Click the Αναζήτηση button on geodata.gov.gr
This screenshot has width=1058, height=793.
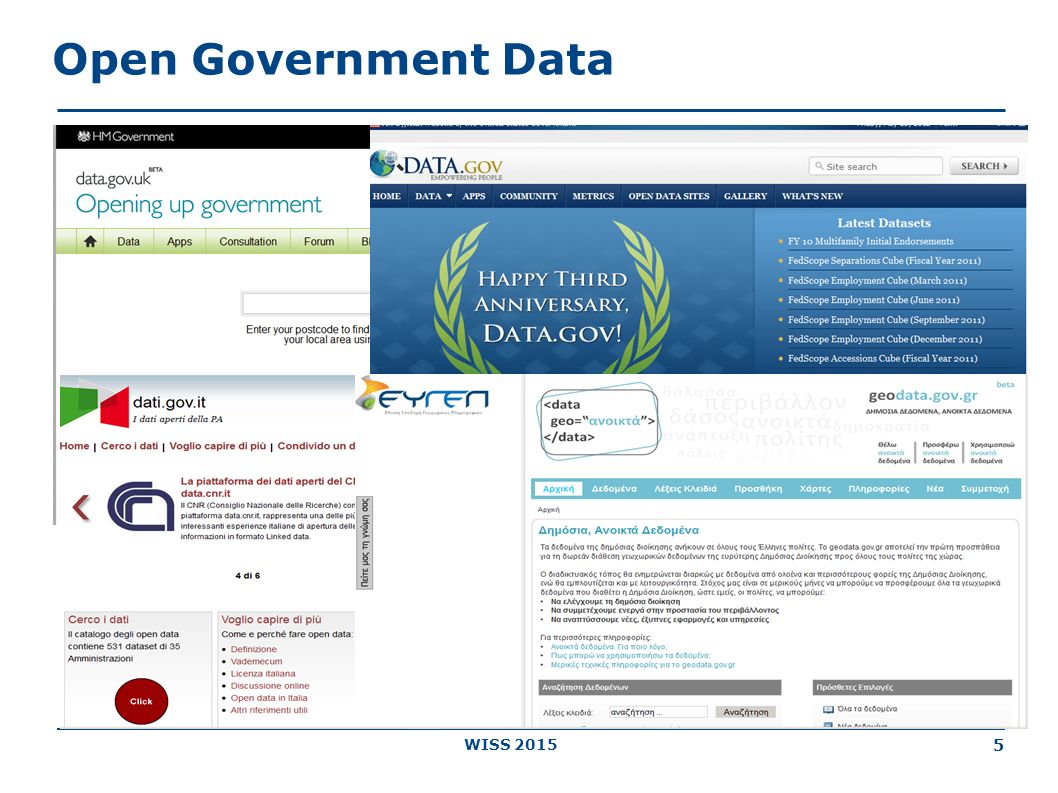(x=746, y=712)
